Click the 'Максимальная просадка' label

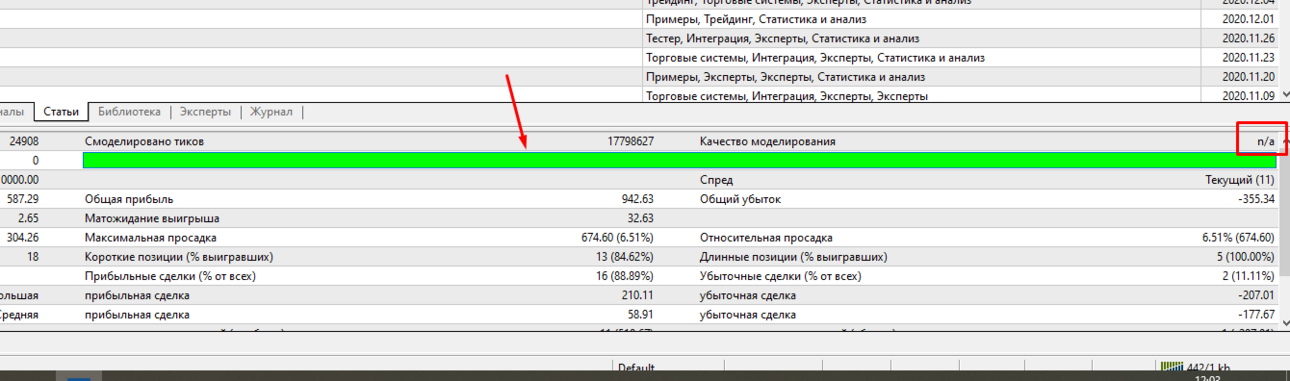pyautogui.click(x=150, y=238)
